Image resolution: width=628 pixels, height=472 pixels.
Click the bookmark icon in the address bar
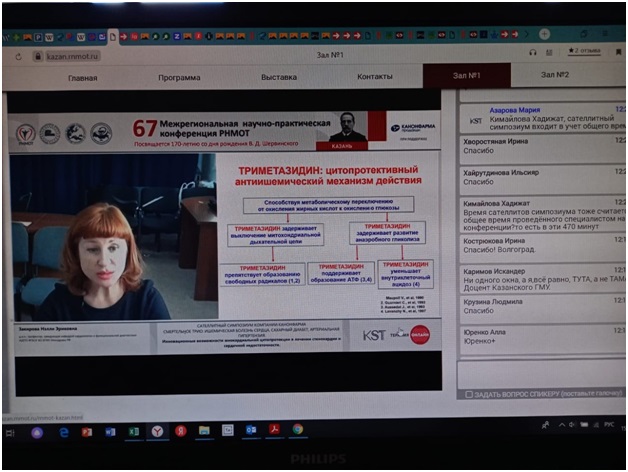click(618, 52)
